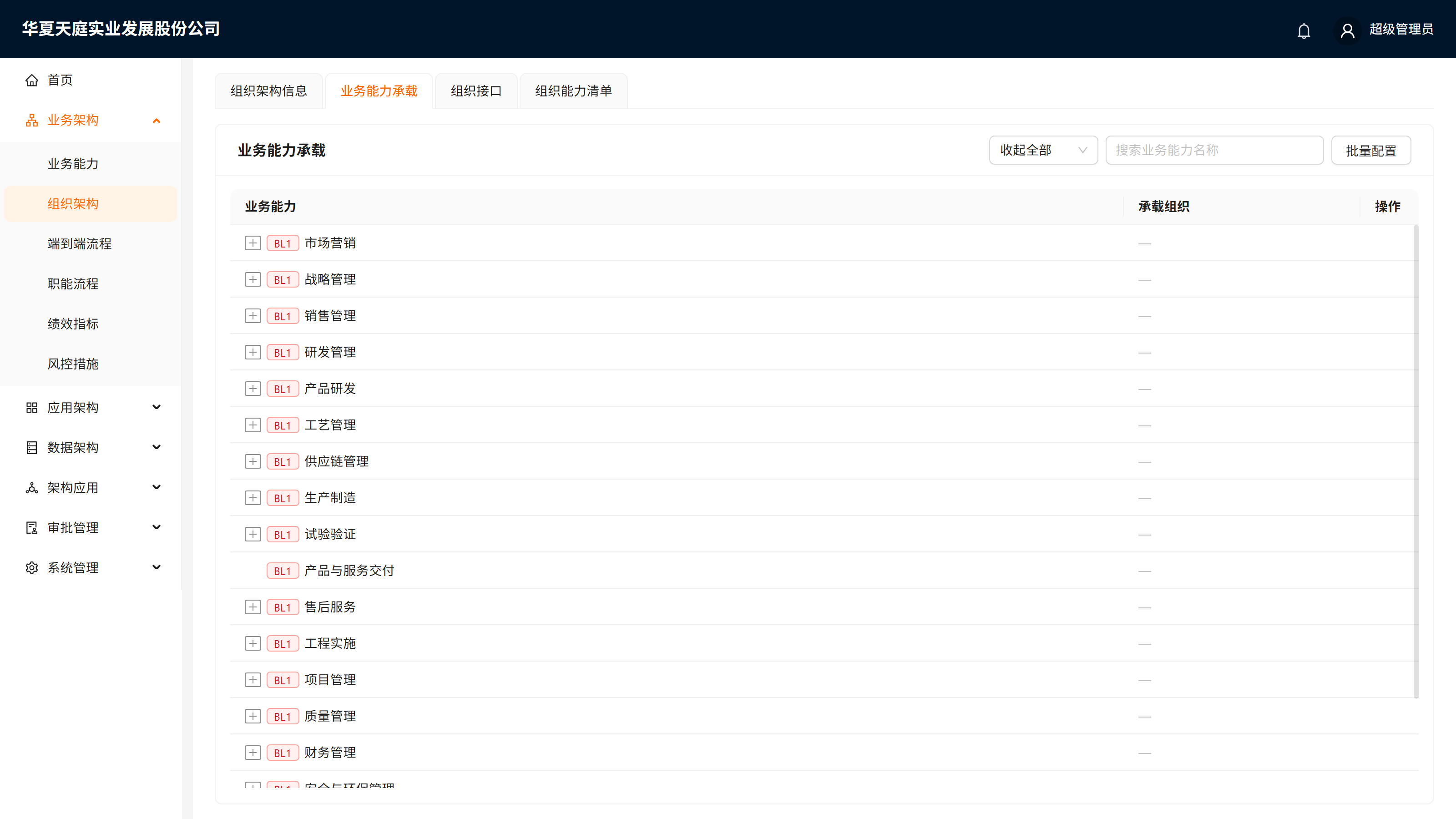
Task: Click the home icon in sidebar
Action: (x=32, y=80)
